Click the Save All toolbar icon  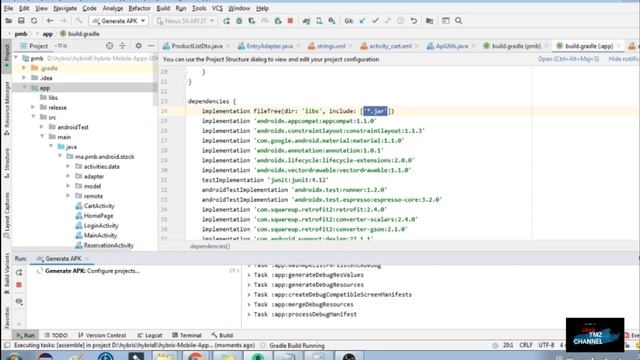pyautogui.click(x=21, y=21)
